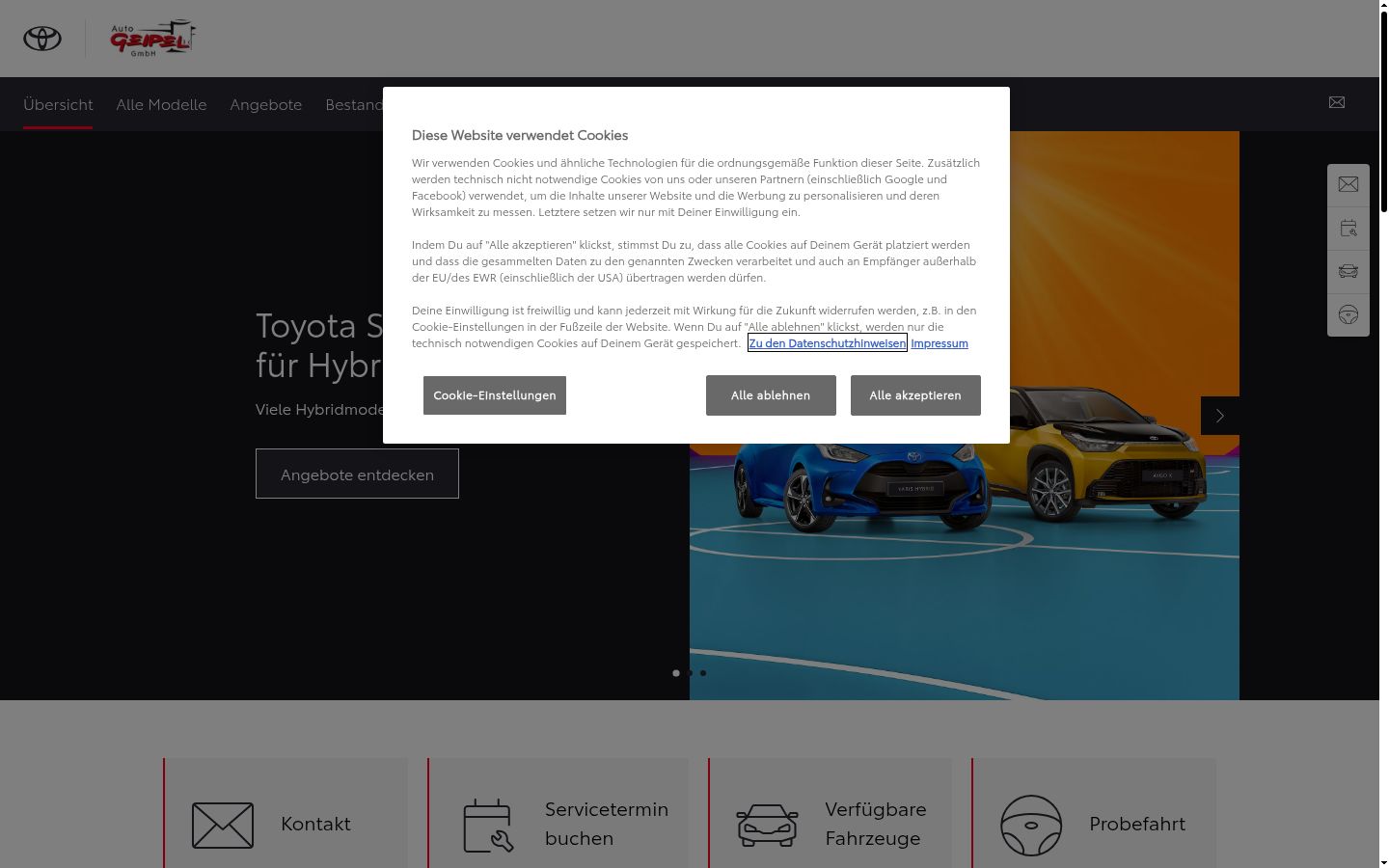This screenshot has height=868, width=1389.
Task: Click the steering wheel icon on the Probefahrt card
Action: click(1031, 826)
